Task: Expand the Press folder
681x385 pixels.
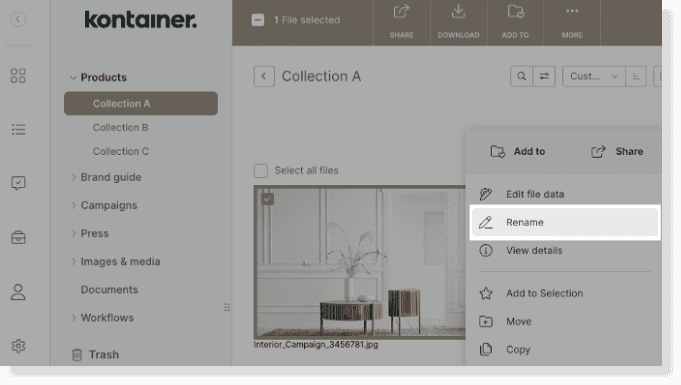Action: (73, 233)
